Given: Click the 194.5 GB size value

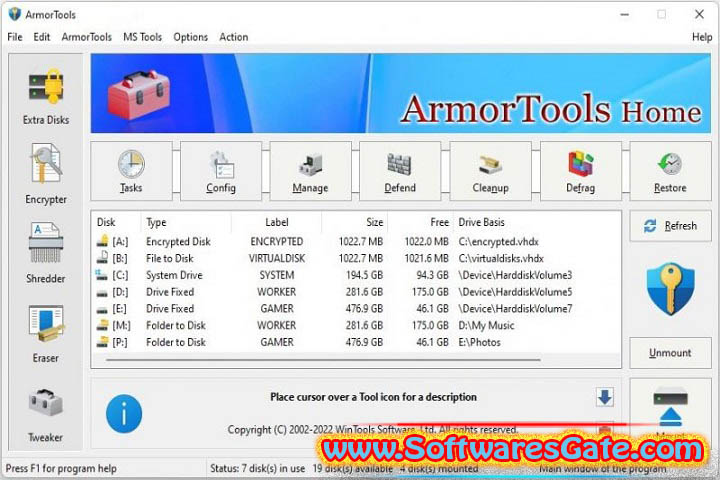Looking at the screenshot, I should pos(365,275).
